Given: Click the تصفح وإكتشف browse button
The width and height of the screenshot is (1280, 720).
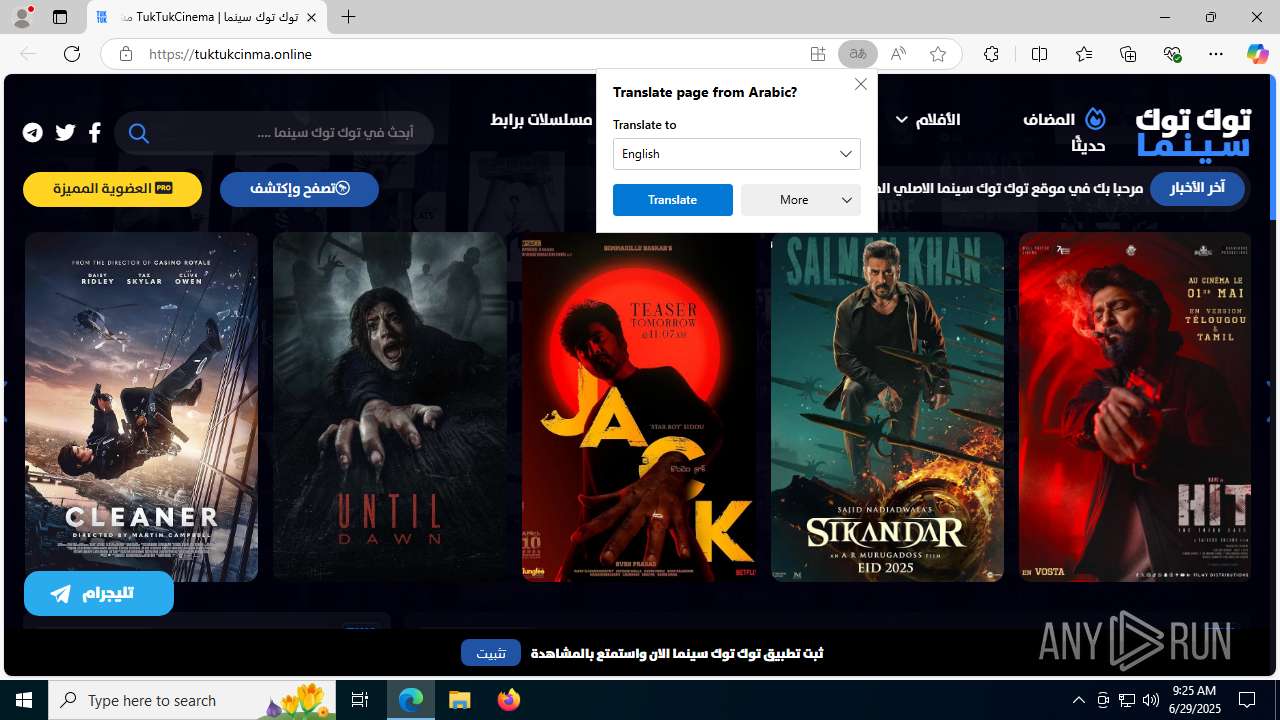Looking at the screenshot, I should [299, 189].
